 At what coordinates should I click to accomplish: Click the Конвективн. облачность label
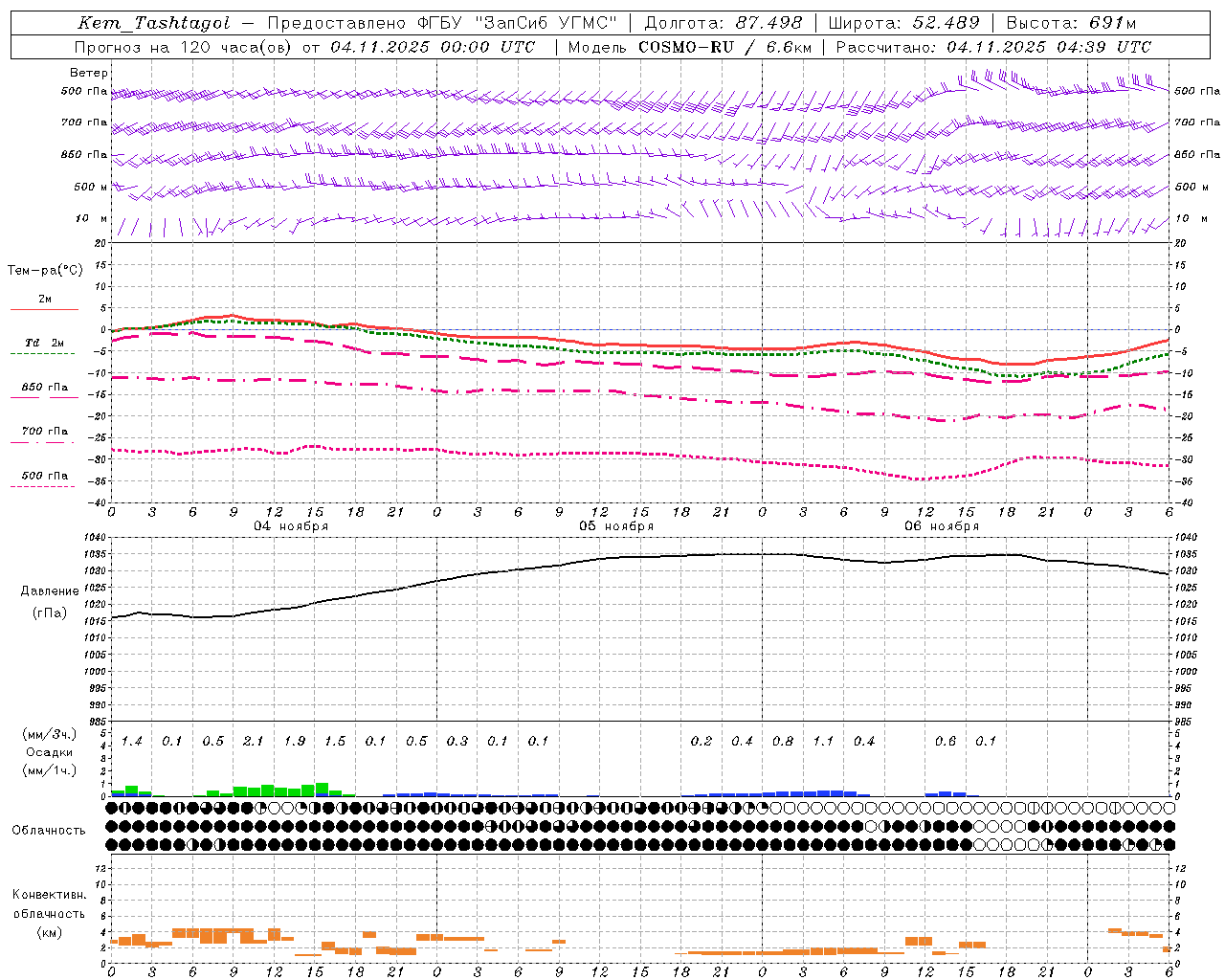(x=49, y=903)
